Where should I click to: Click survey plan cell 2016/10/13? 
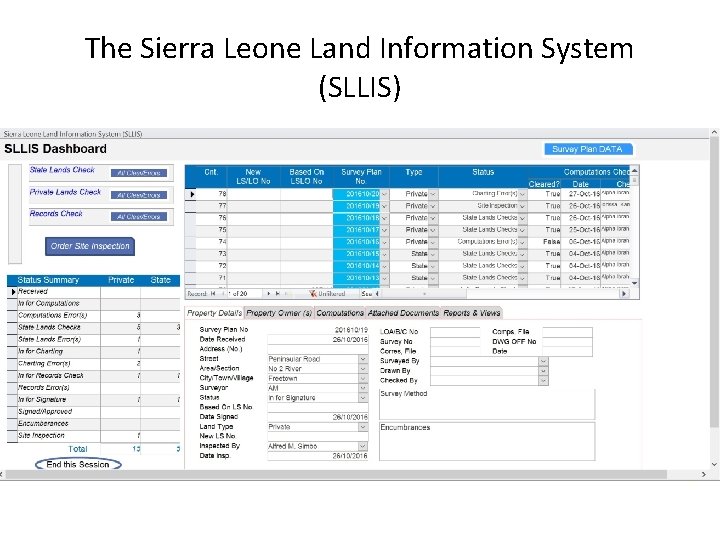pos(357,278)
